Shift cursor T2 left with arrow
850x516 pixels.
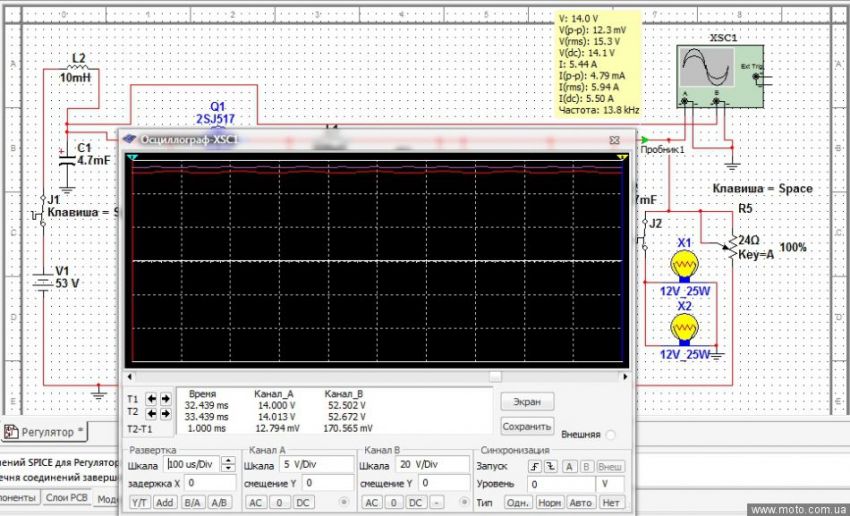[151, 413]
